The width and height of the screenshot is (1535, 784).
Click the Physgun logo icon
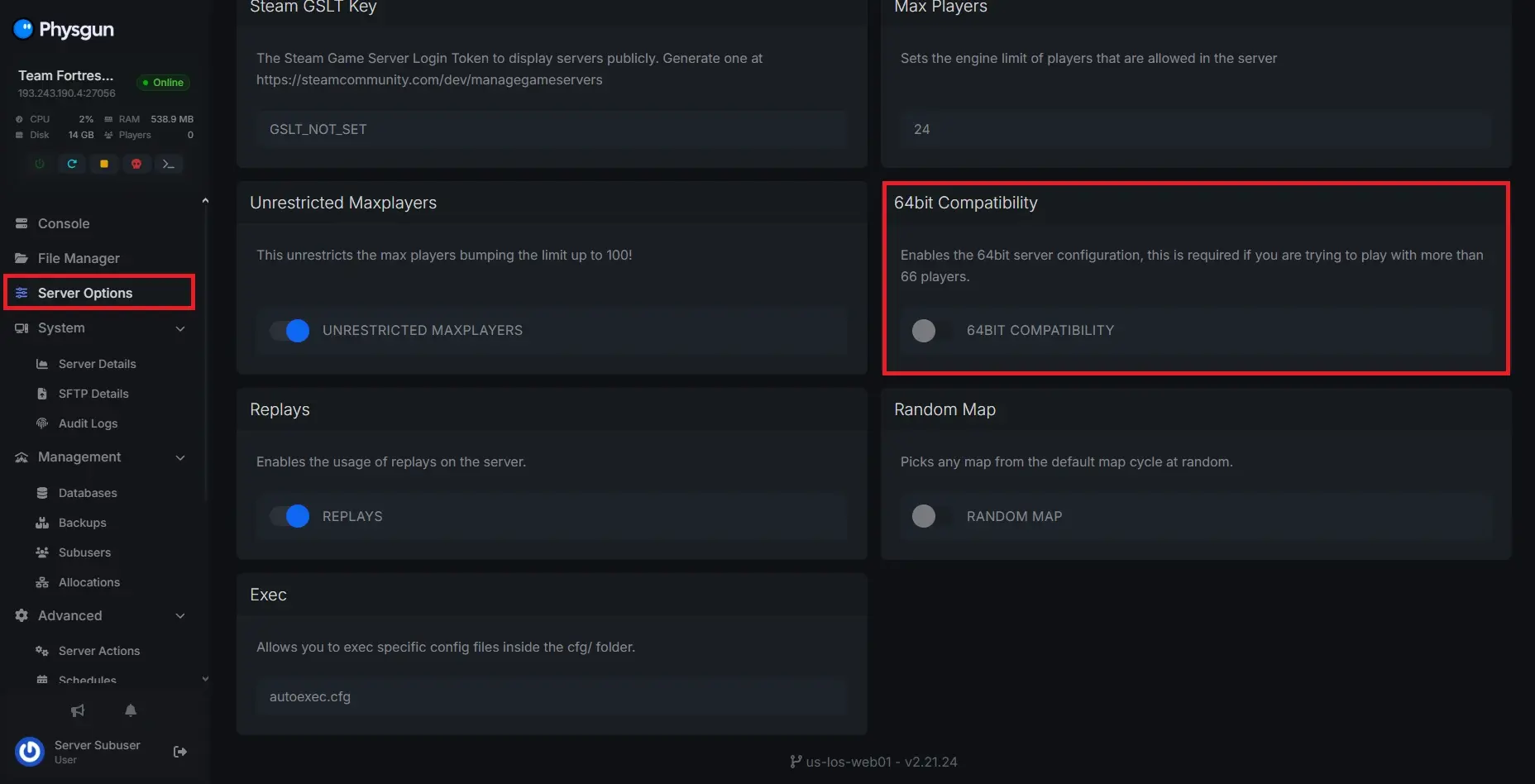[23, 30]
